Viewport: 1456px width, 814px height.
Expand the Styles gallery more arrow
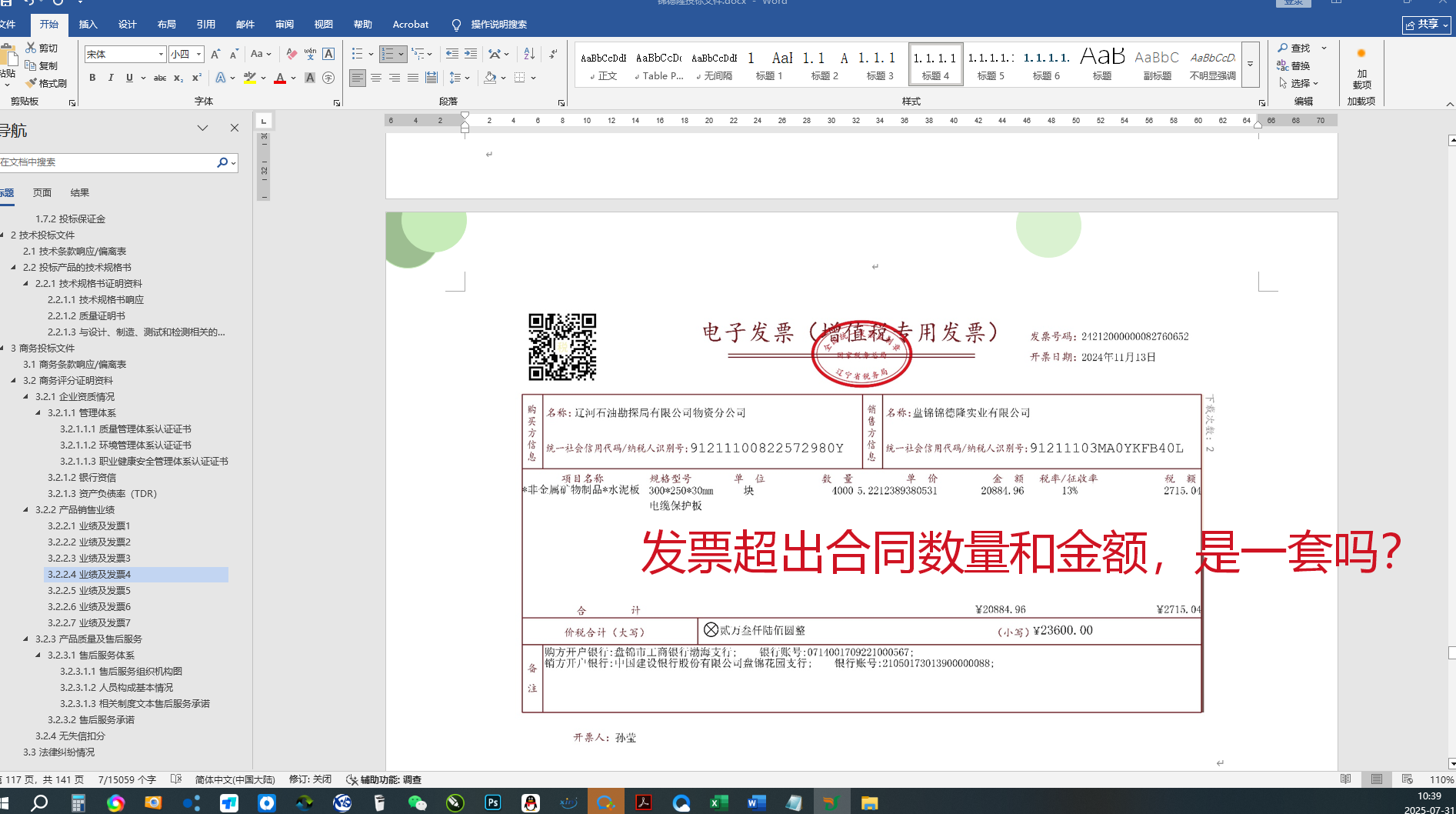coord(1251,65)
